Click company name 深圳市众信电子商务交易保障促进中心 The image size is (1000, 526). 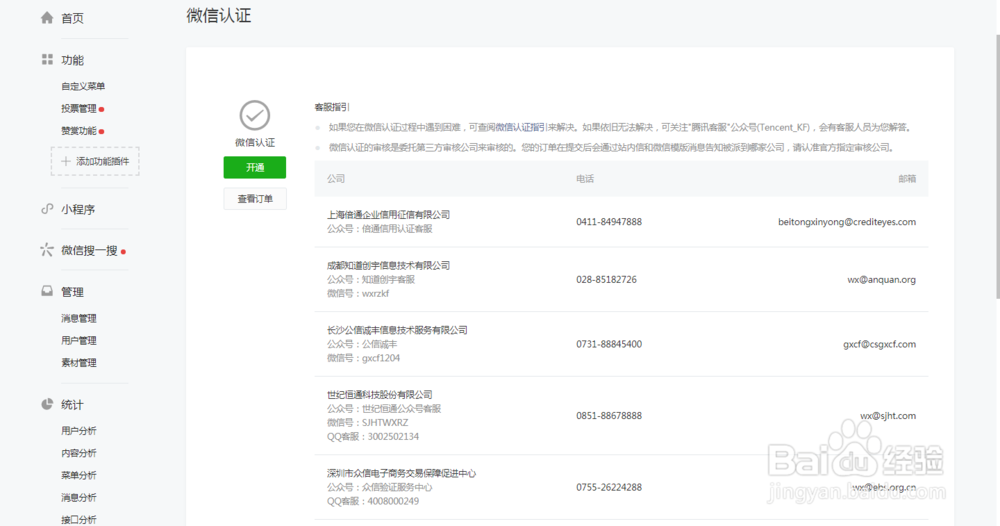[x=402, y=473]
